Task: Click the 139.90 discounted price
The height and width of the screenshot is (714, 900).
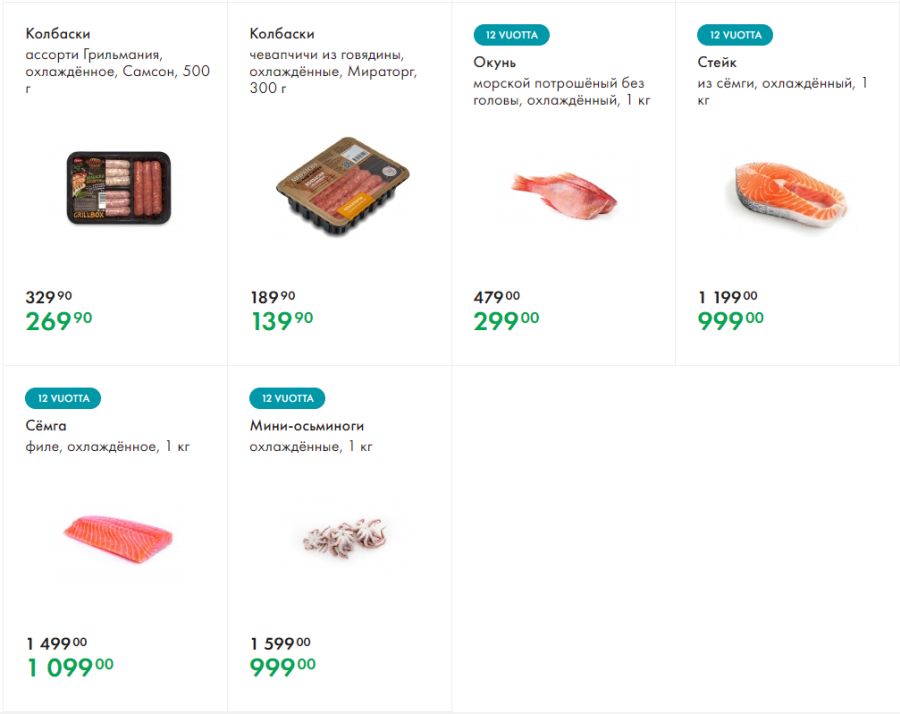Action: 282,321
